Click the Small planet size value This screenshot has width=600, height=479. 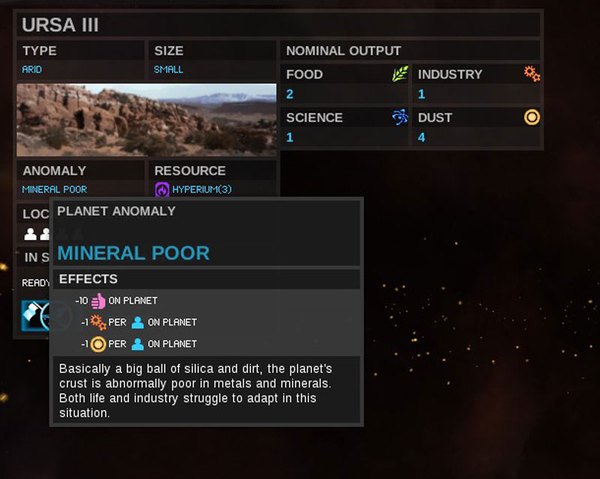pos(168,70)
